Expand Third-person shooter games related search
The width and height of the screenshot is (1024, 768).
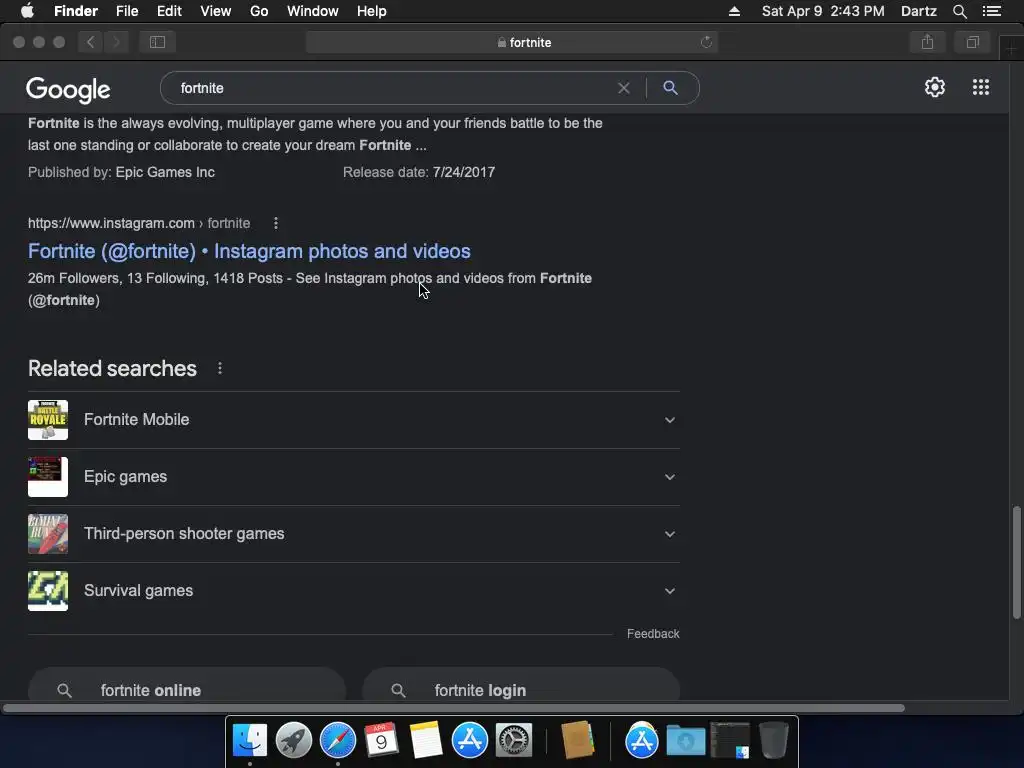(x=353, y=534)
